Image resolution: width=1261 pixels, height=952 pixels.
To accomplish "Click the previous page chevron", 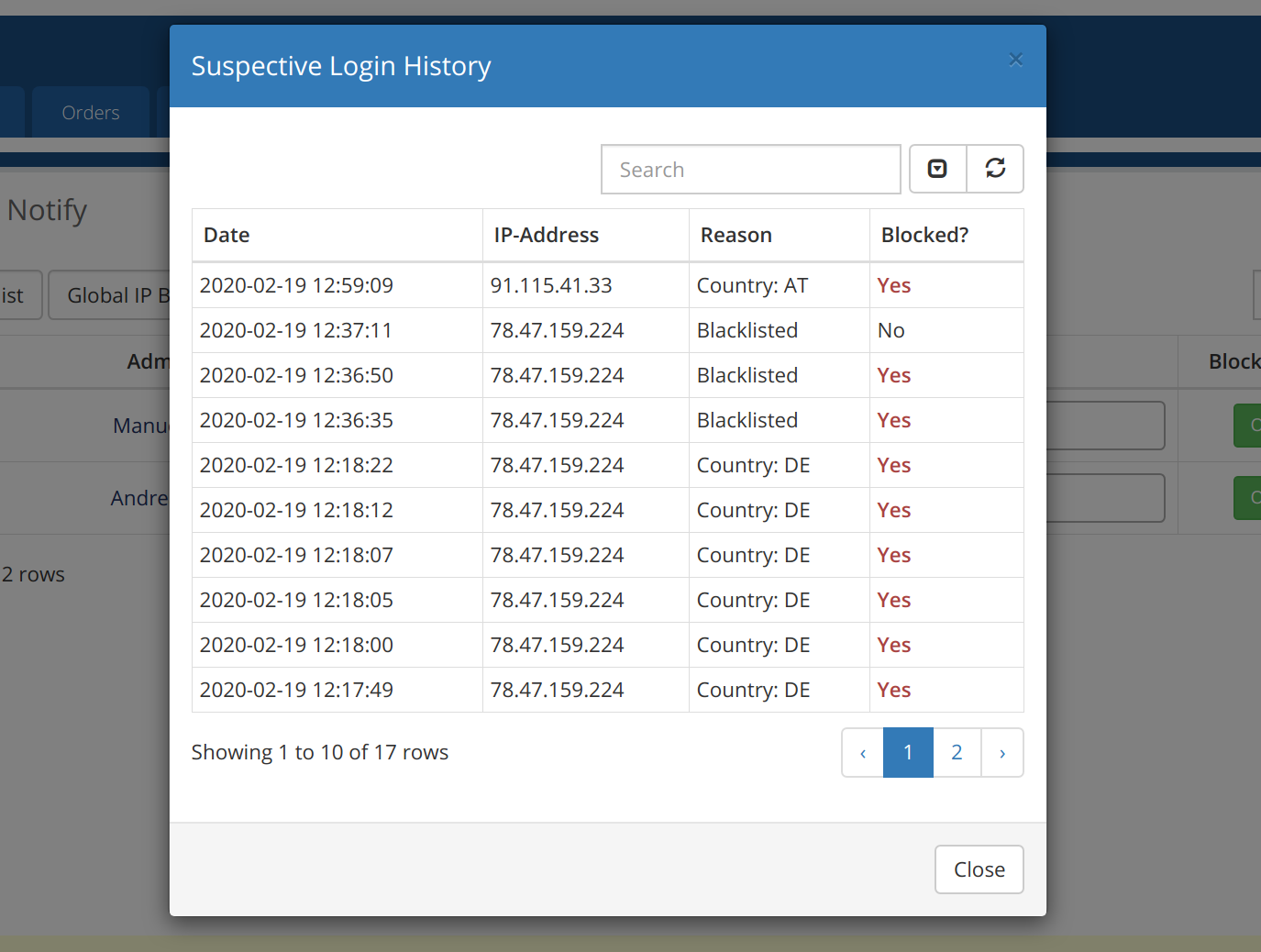I will click(862, 752).
